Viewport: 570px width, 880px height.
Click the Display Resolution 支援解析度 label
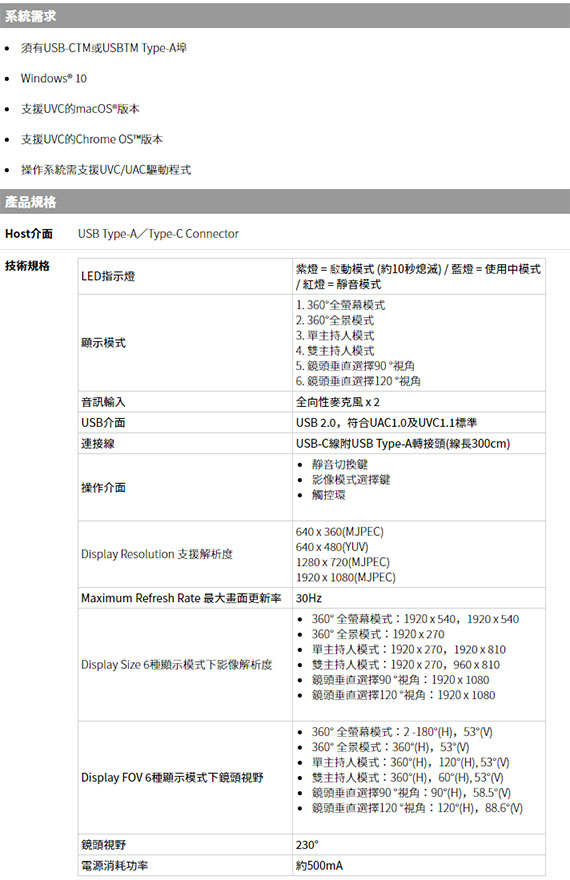[x=157, y=554]
